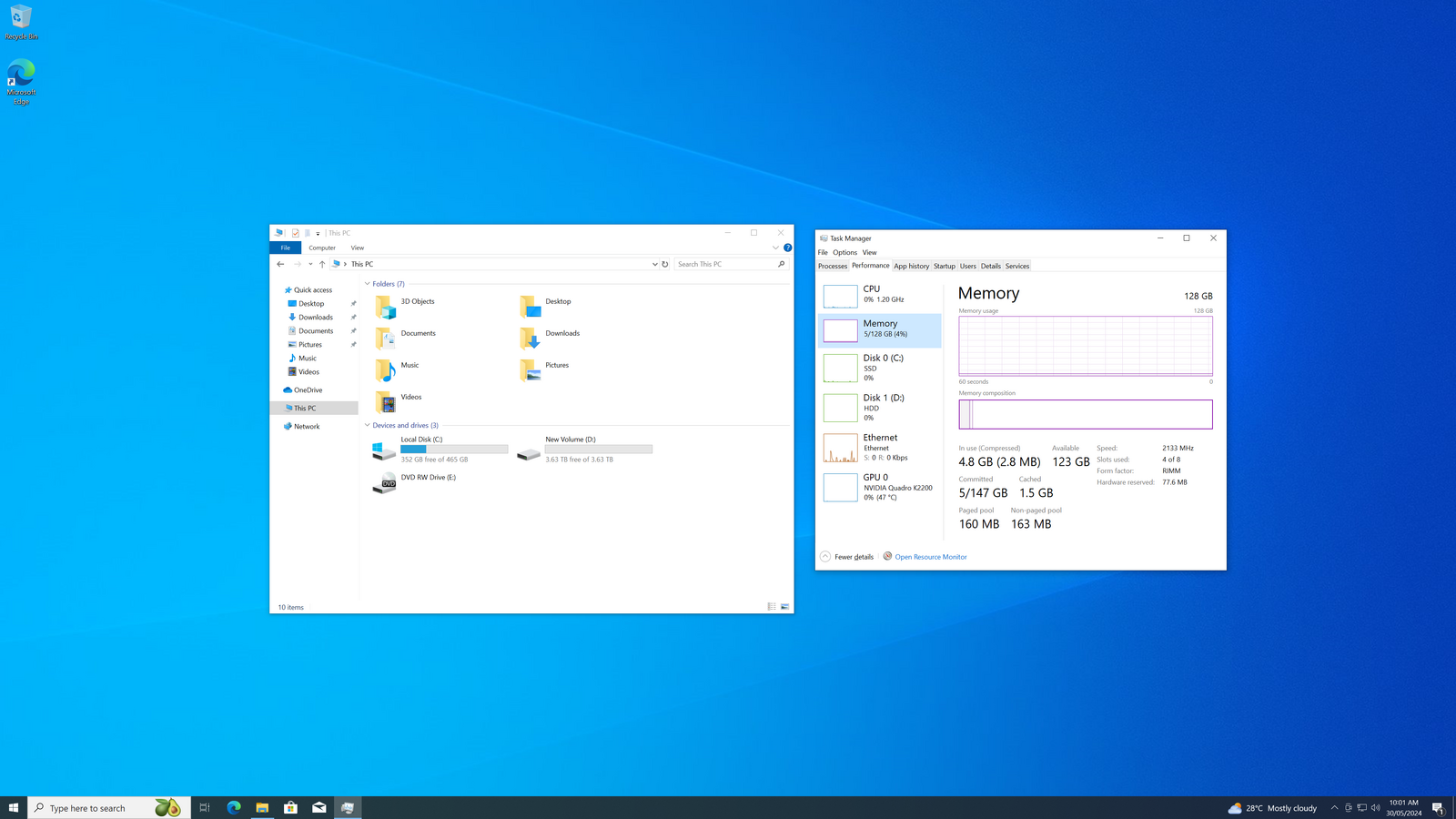
Task: Select the Pictures folder in the main pane
Action: click(544, 369)
